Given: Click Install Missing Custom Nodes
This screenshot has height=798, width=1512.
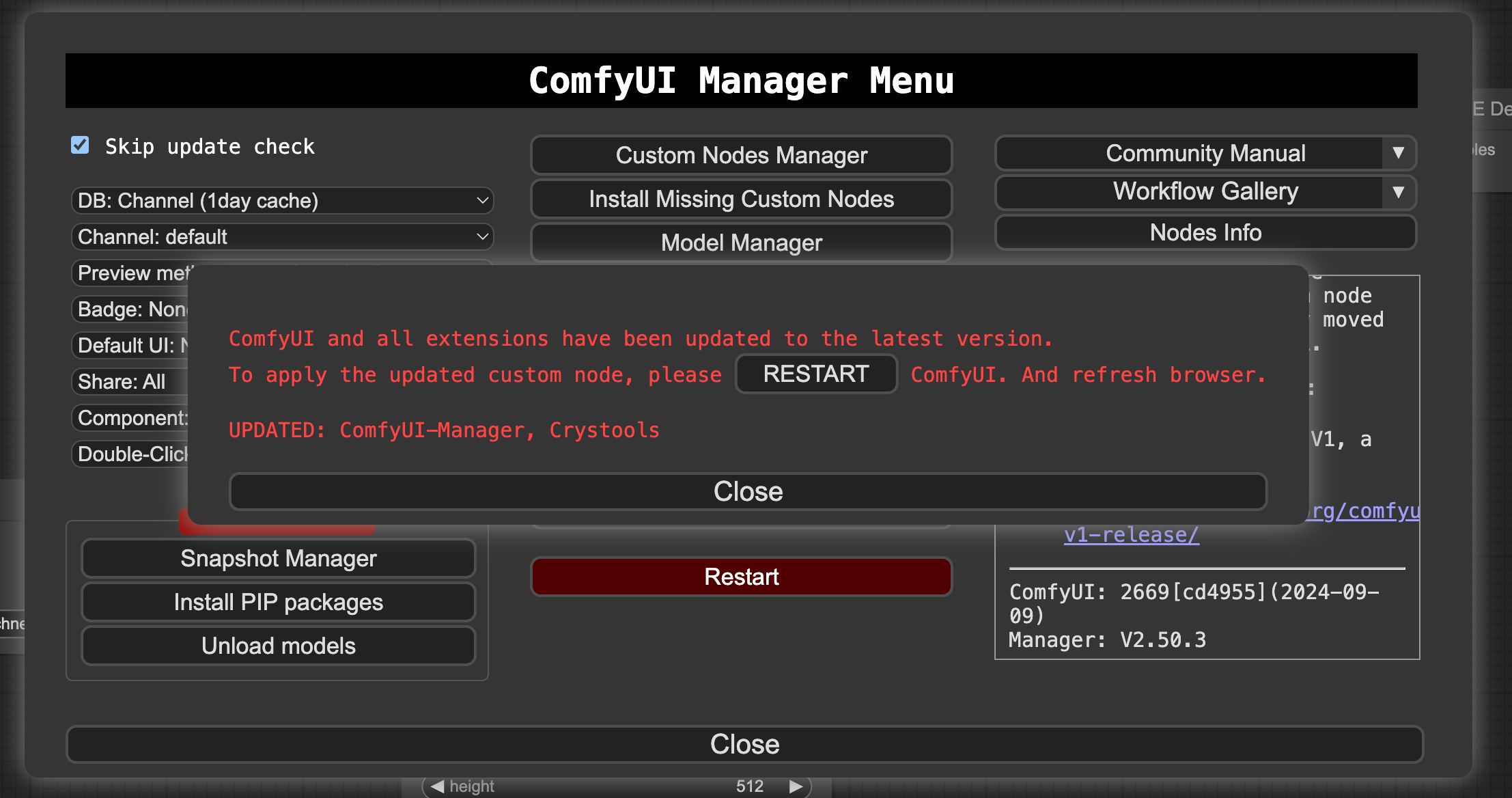Looking at the screenshot, I should tap(741, 199).
